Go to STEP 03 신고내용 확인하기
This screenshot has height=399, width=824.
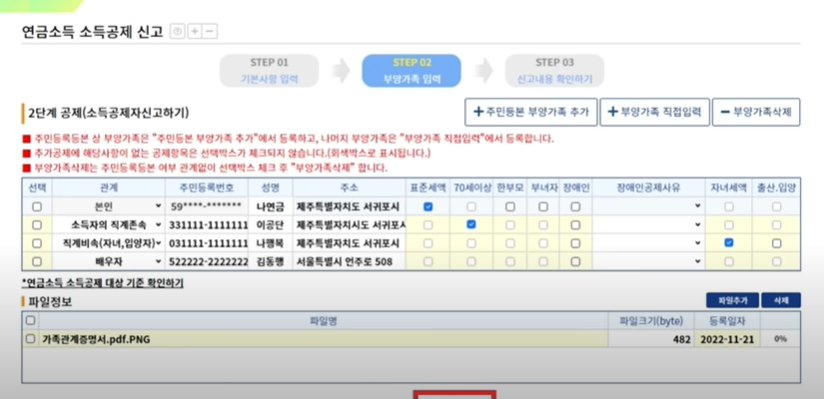pos(554,71)
